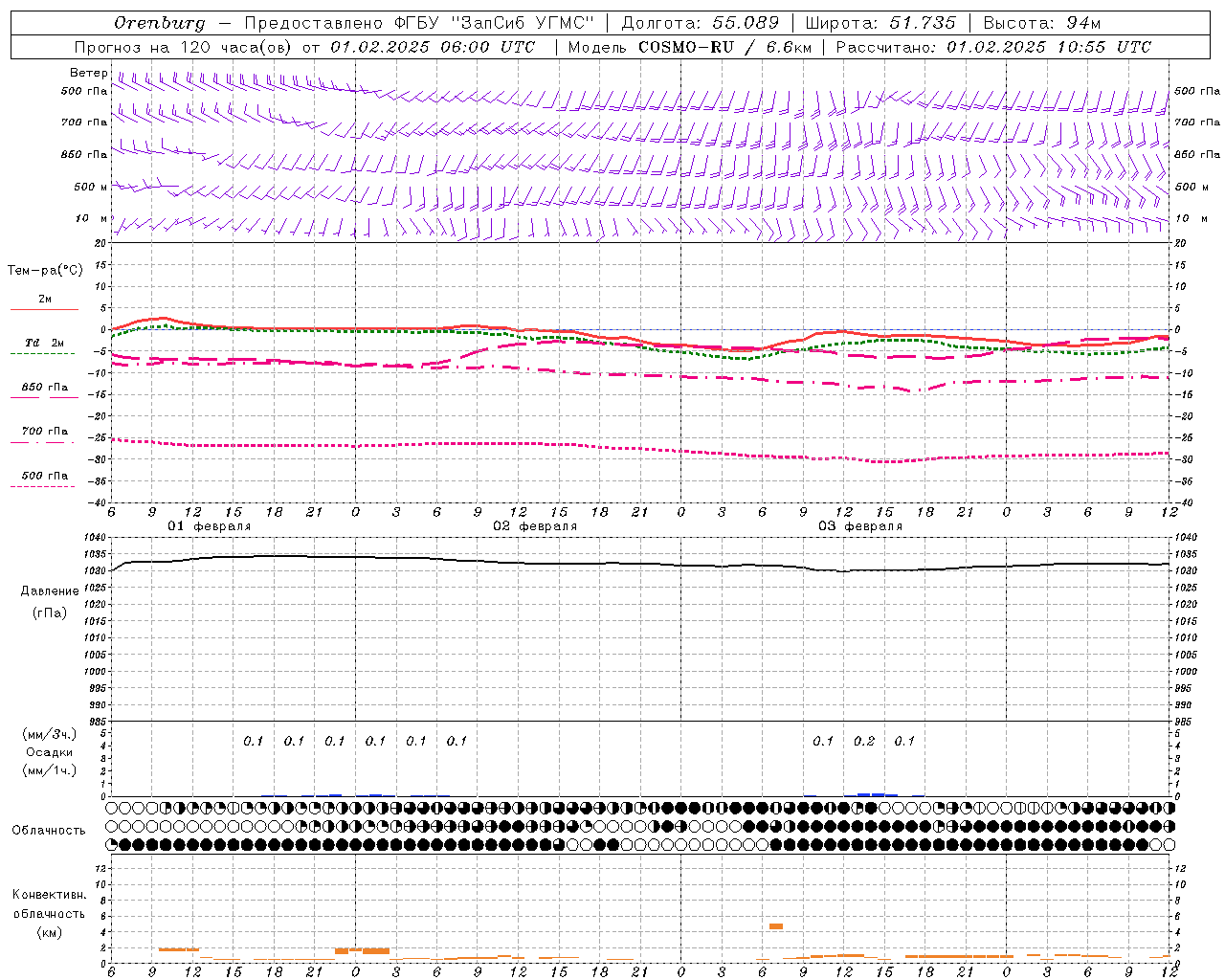This screenshot has width=1225, height=980.
Task: Click the '02 февраля' date label
Action: 535,526
